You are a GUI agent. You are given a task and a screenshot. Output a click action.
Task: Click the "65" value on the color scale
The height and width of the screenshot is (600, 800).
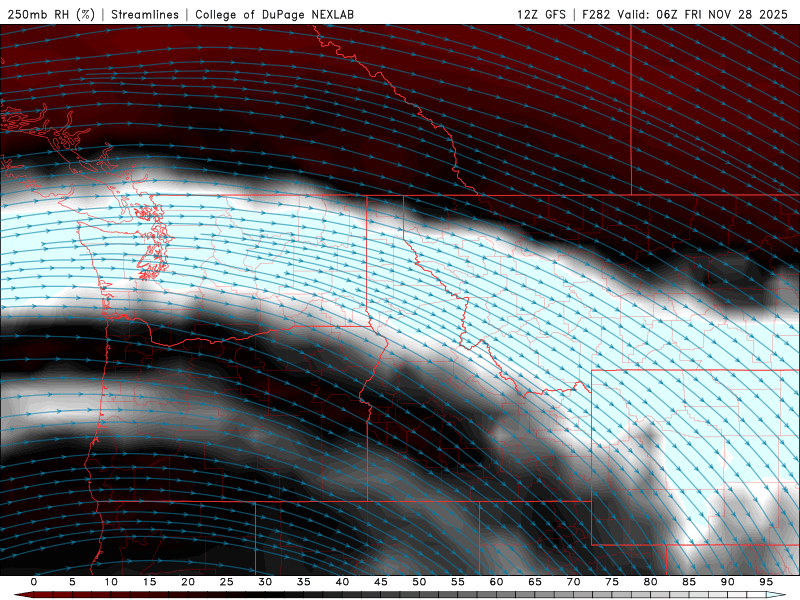coord(535,582)
